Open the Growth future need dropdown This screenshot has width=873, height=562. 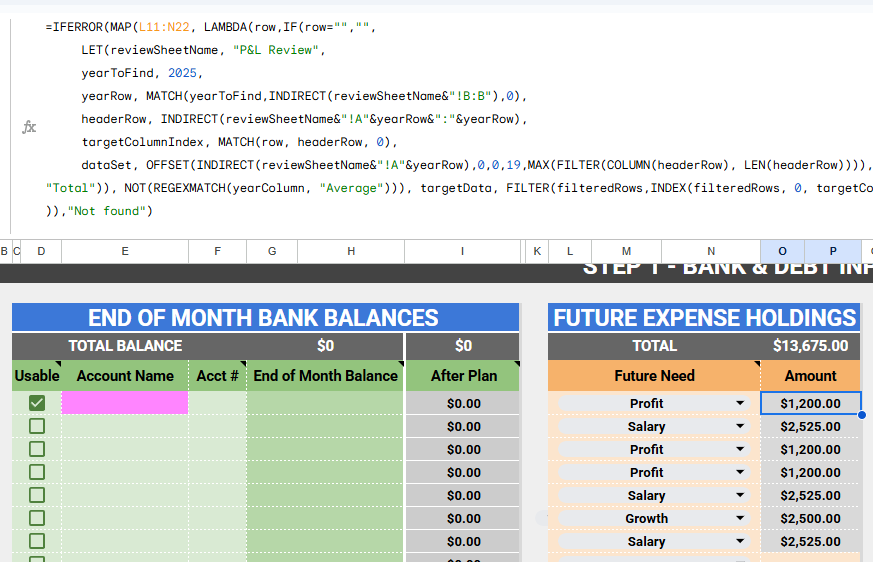tap(740, 518)
